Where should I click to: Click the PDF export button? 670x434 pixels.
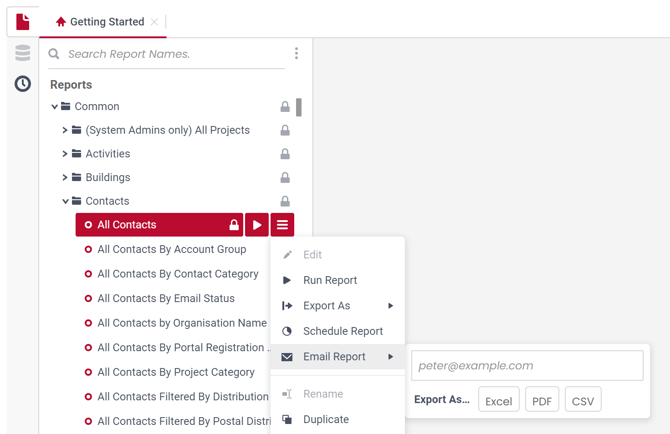point(542,400)
